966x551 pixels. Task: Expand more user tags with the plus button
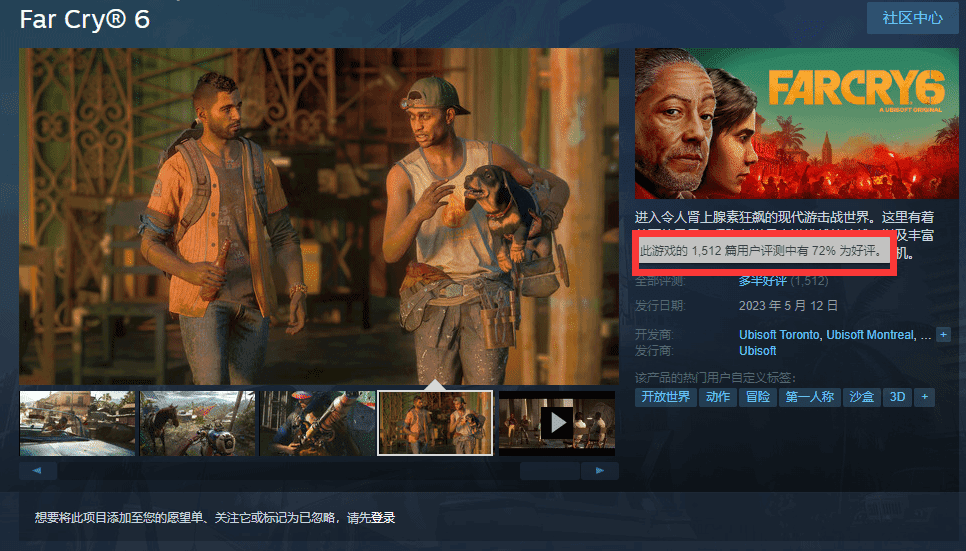[x=925, y=397]
